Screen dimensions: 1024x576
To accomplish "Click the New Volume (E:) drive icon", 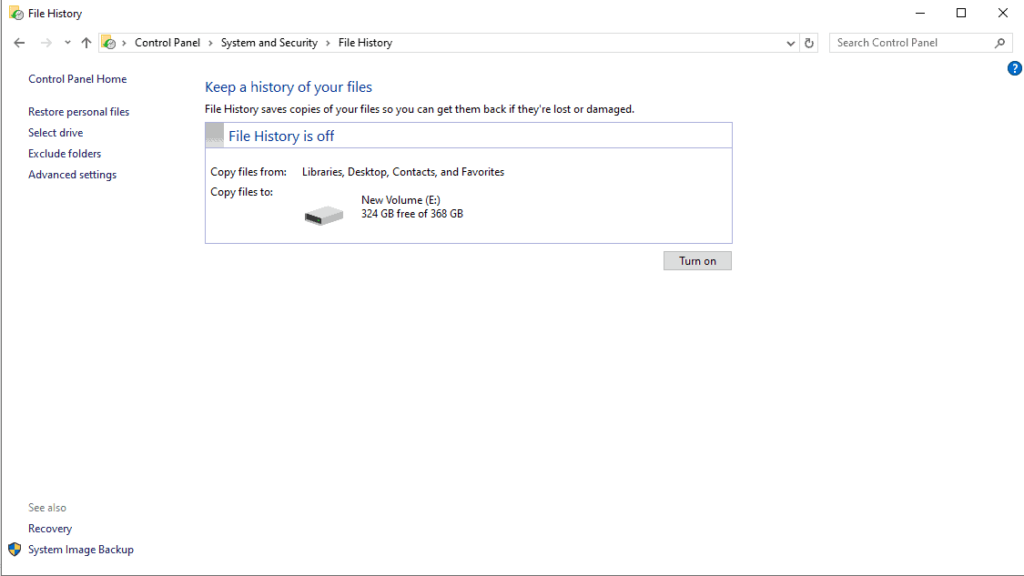I will click(x=324, y=215).
